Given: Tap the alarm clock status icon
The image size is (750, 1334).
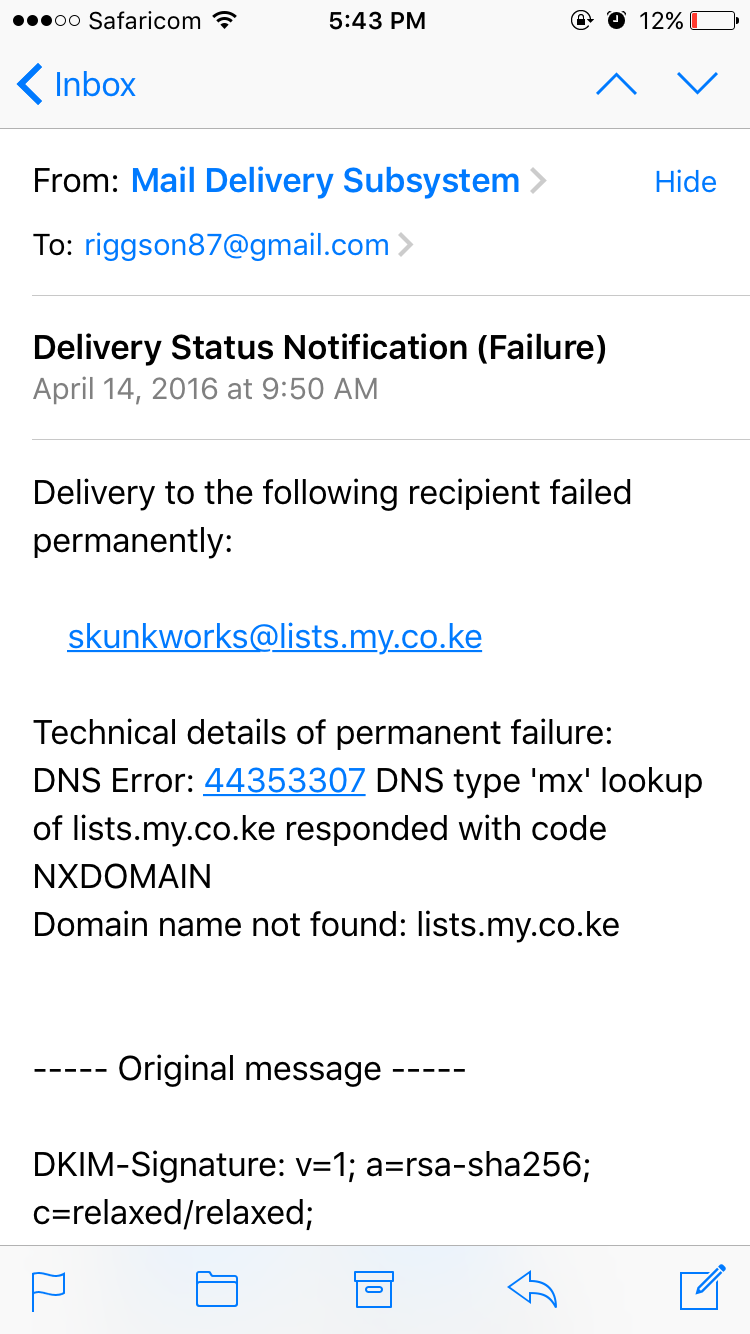Looking at the screenshot, I should (617, 20).
